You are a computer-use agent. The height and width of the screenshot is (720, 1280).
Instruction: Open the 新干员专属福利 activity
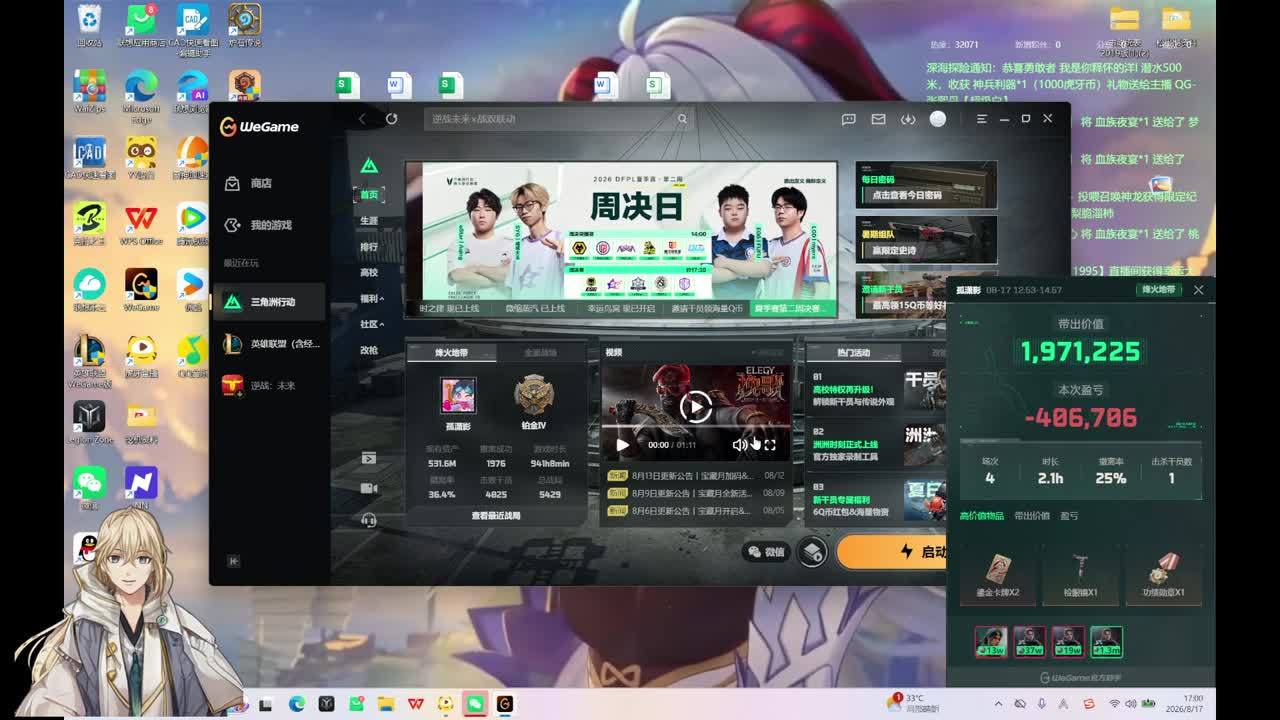[x=876, y=499]
